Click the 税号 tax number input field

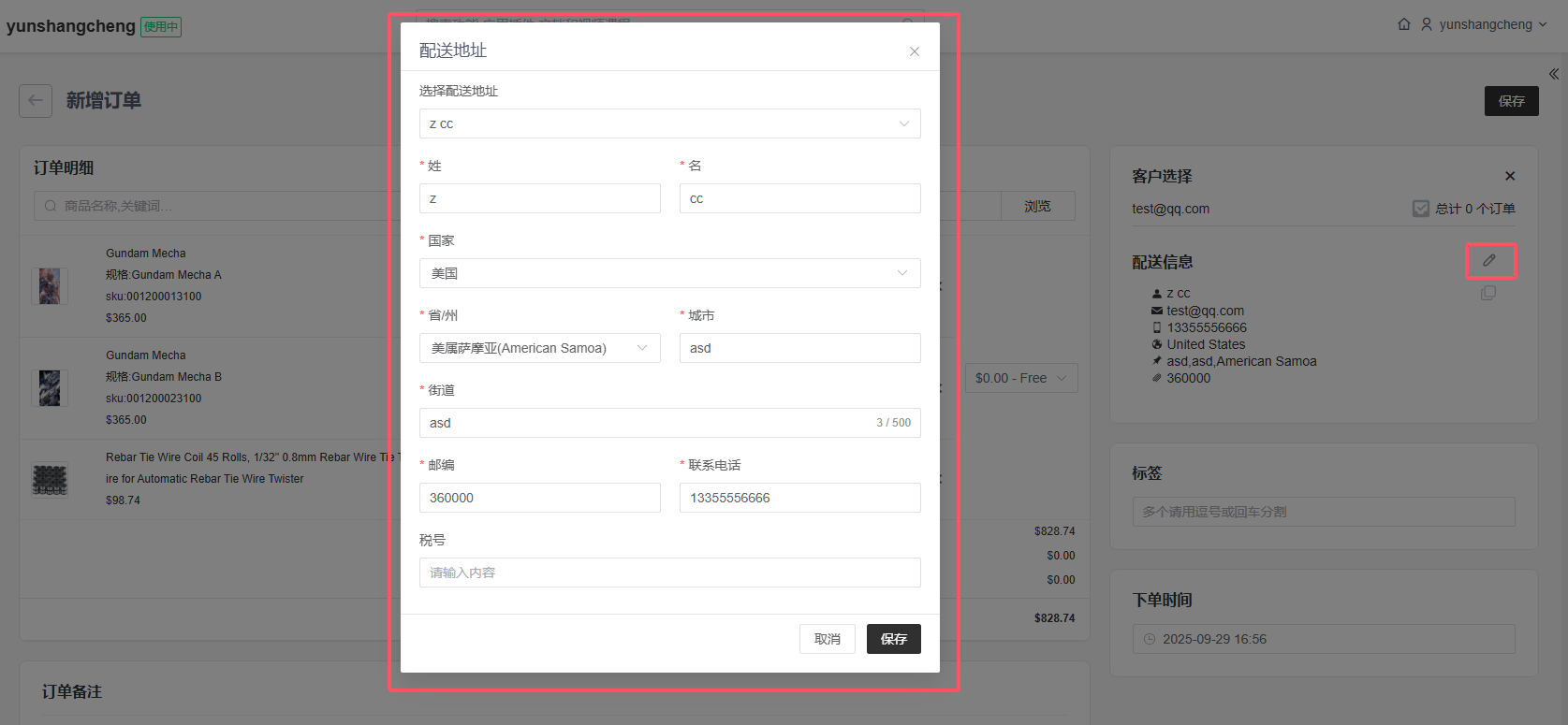(669, 573)
